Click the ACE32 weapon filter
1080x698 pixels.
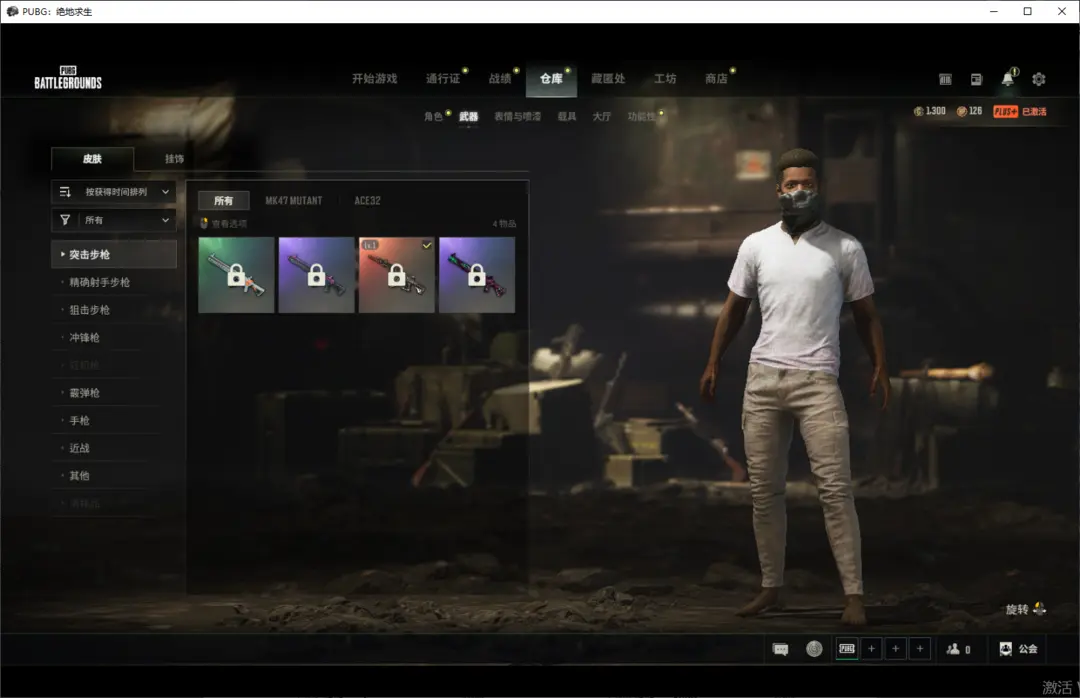click(x=367, y=201)
